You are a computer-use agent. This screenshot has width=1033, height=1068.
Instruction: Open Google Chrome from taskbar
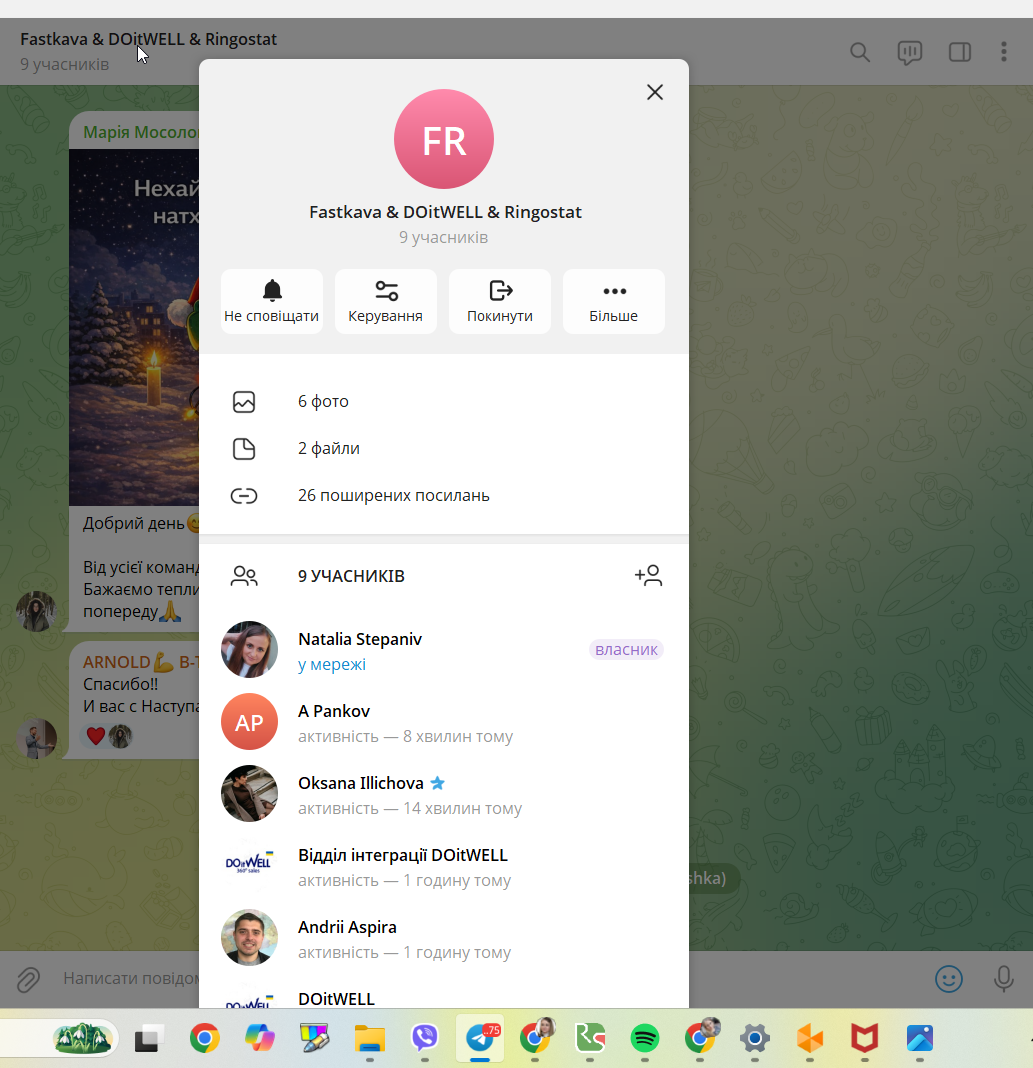(x=204, y=1038)
